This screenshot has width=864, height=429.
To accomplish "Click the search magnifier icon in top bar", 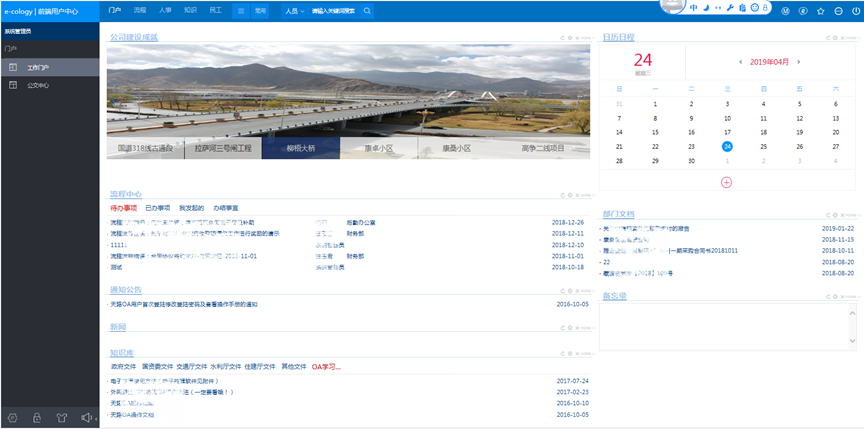I will click(367, 11).
